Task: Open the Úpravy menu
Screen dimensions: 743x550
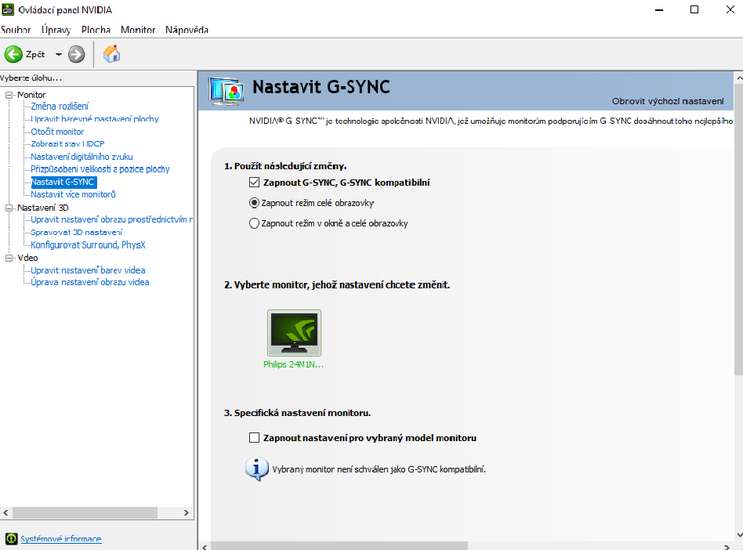Action: (x=56, y=30)
